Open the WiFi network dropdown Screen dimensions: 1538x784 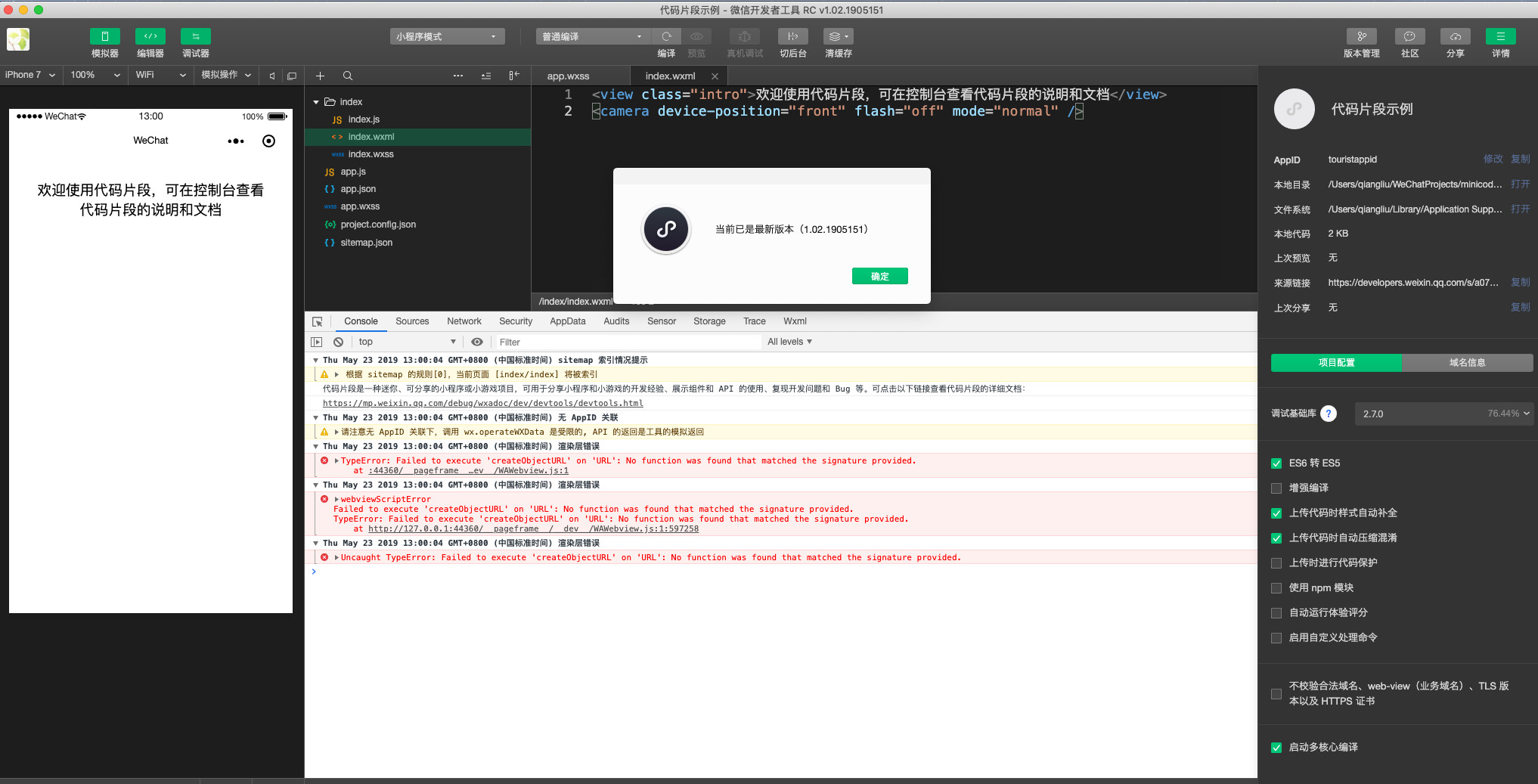tap(160, 75)
